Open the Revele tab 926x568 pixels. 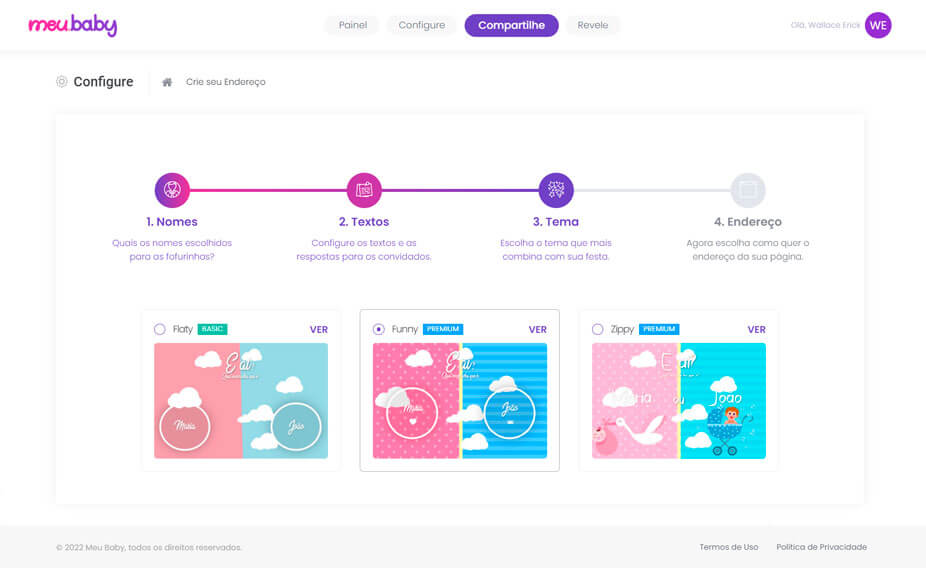point(593,26)
